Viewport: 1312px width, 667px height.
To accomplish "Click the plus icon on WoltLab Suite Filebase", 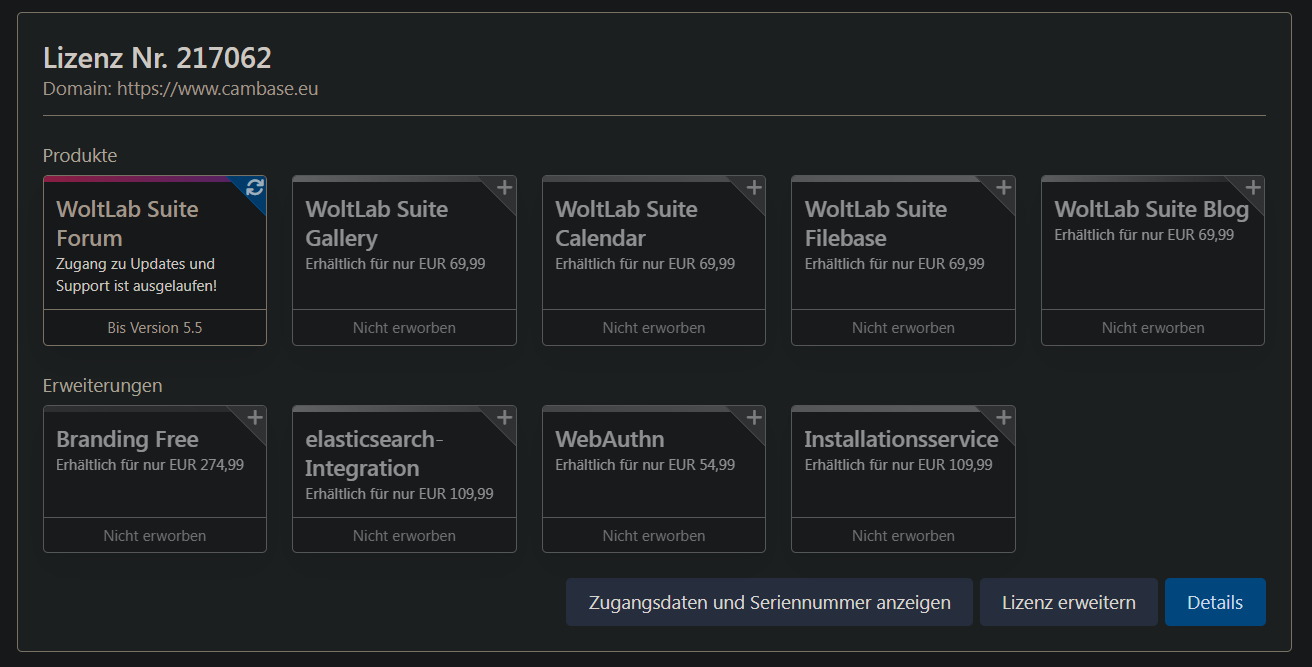I will 1004,187.
